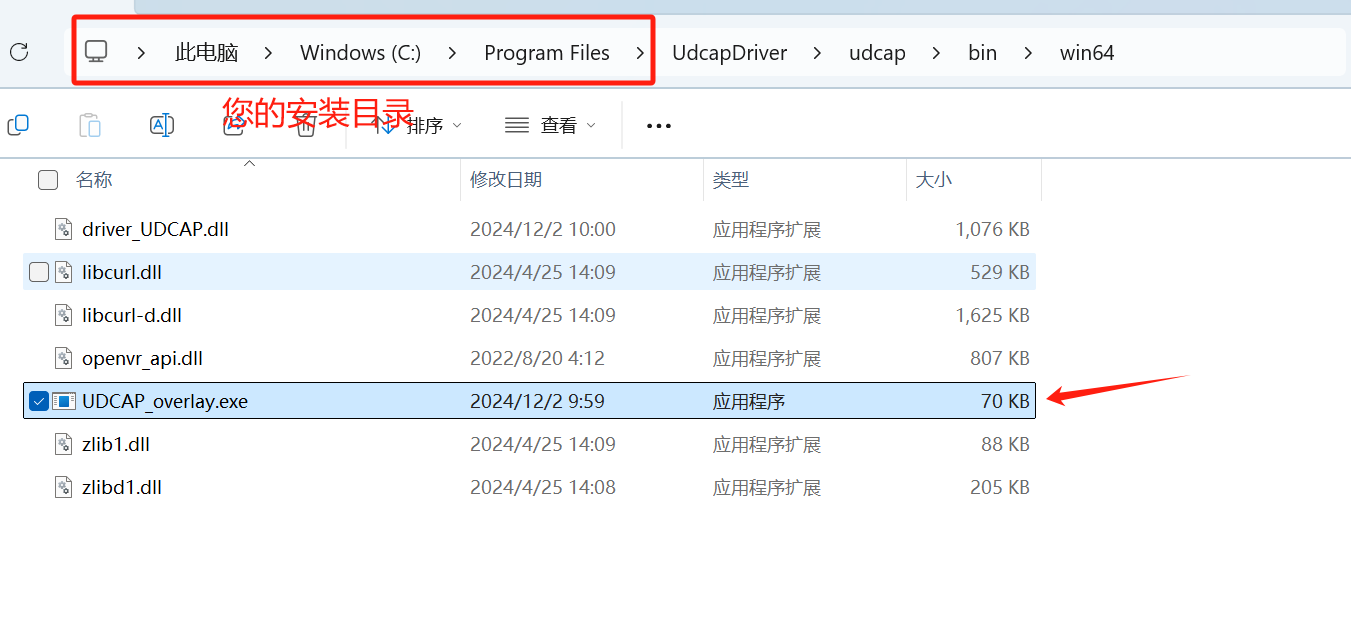
Task: Uncheck the checkbox beside UDCAP_overlay.exe
Action: 39,401
